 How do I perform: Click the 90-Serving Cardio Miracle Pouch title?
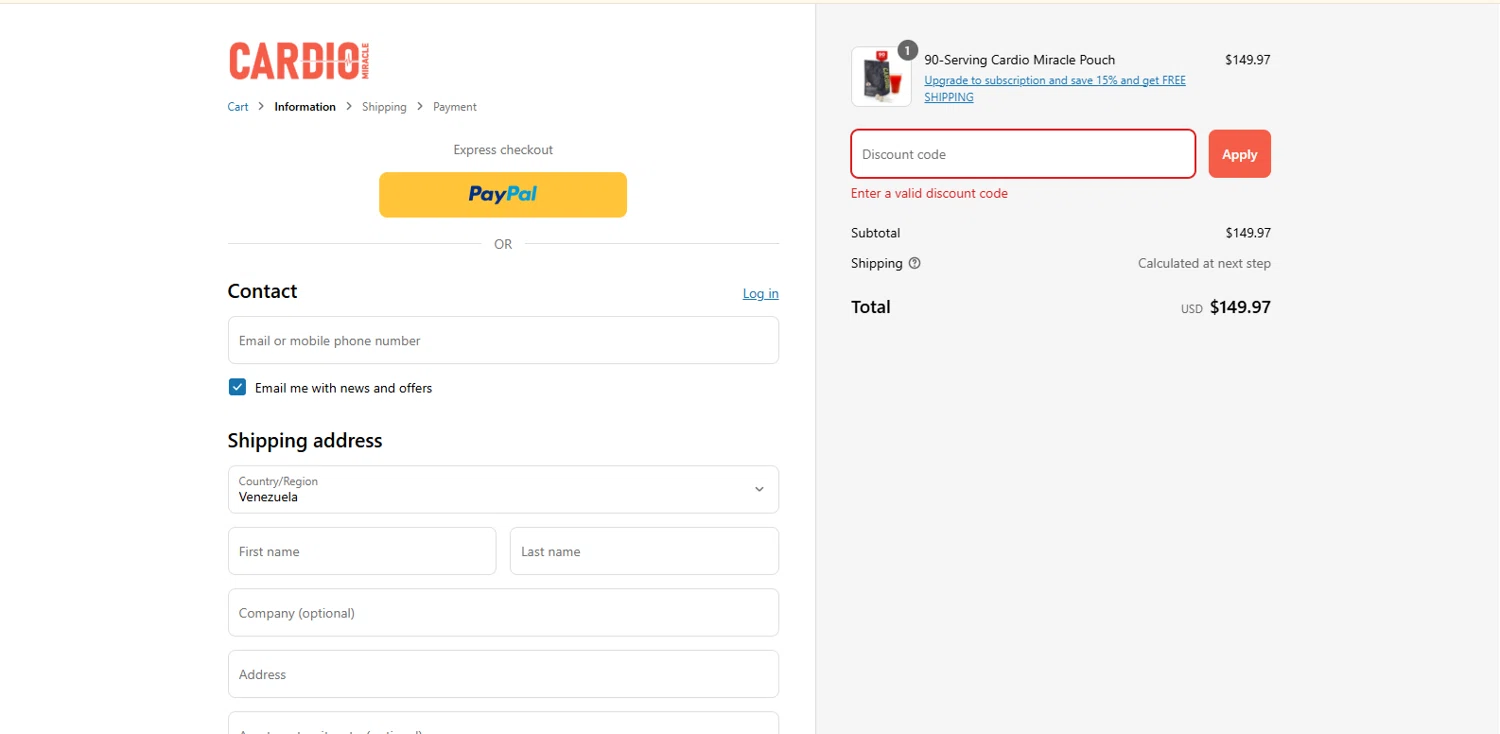click(x=1019, y=60)
